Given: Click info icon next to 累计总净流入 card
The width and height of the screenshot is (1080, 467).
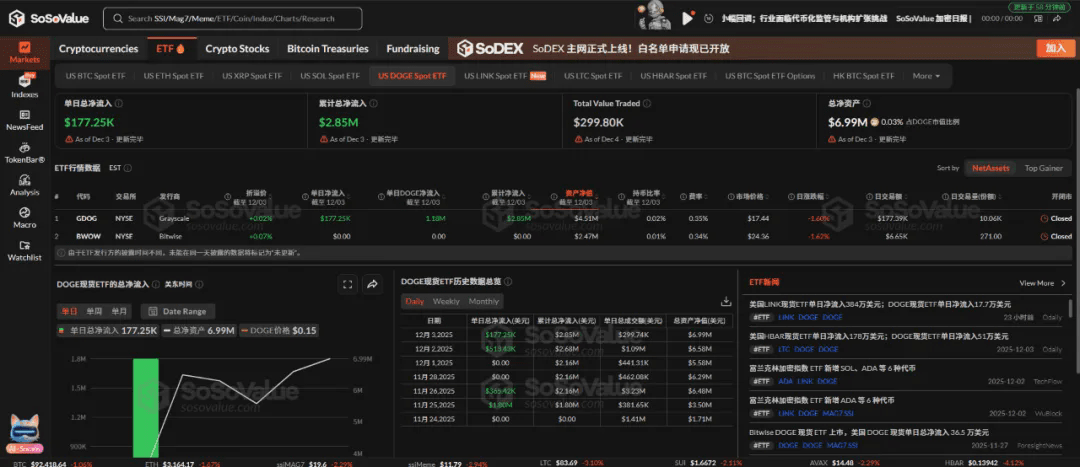Looking at the screenshot, I should [x=373, y=103].
